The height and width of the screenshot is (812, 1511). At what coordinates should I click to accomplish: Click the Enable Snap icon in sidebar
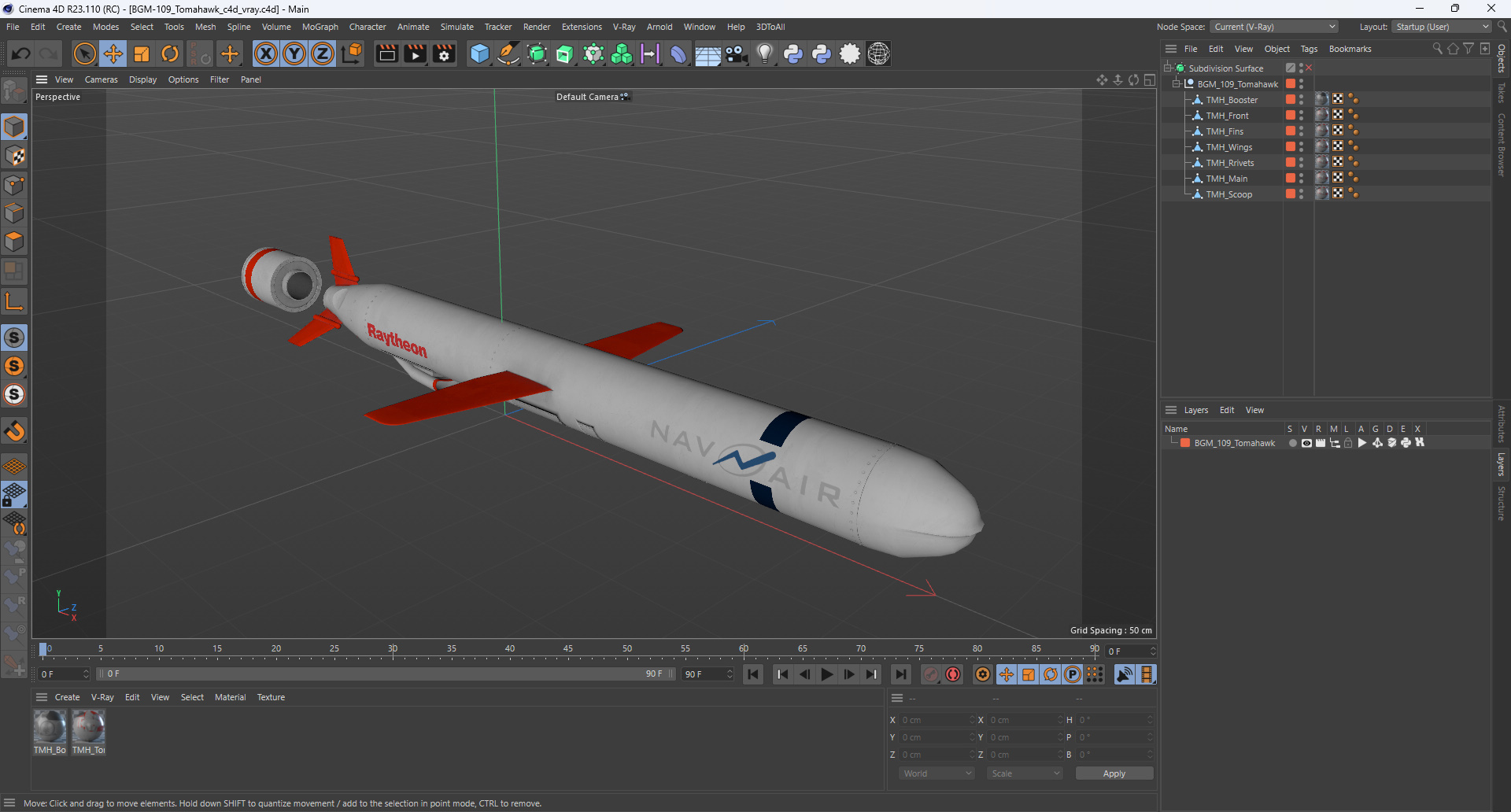point(14,338)
